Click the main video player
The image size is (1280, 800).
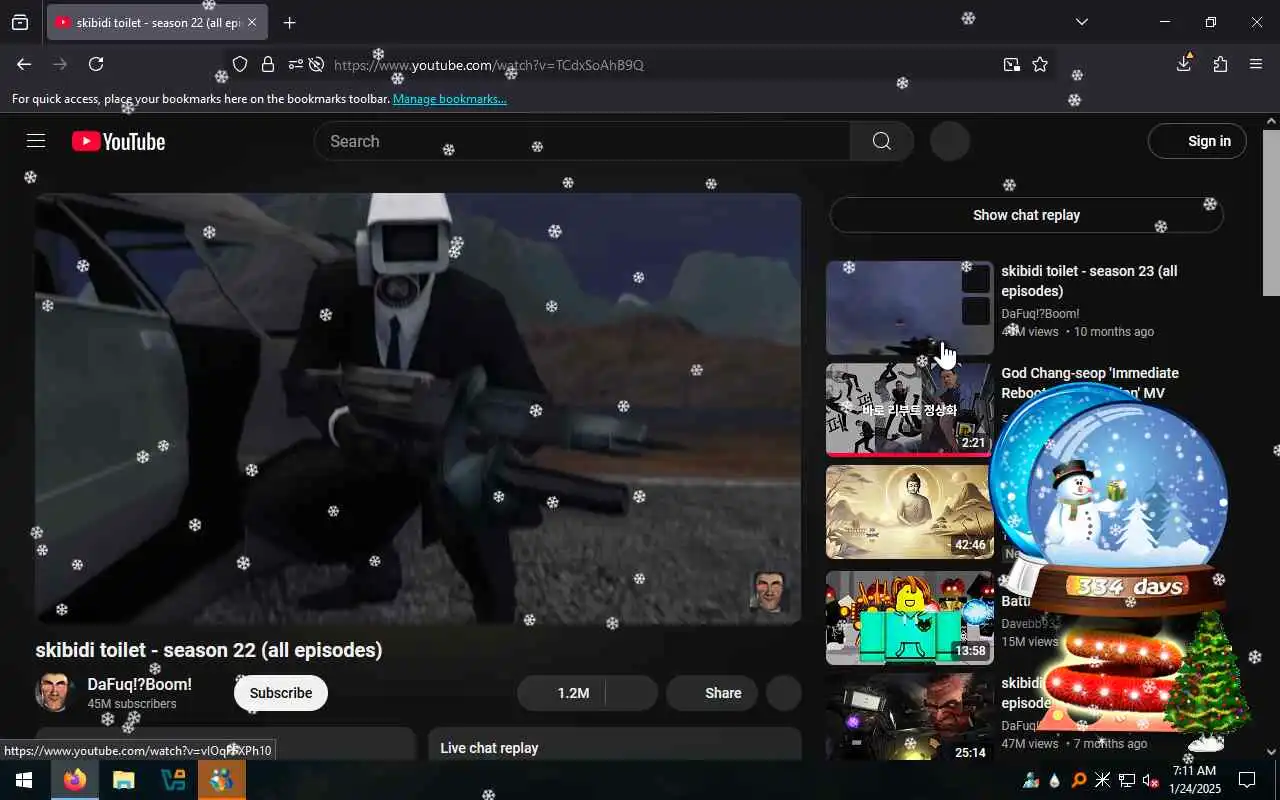tap(418, 408)
